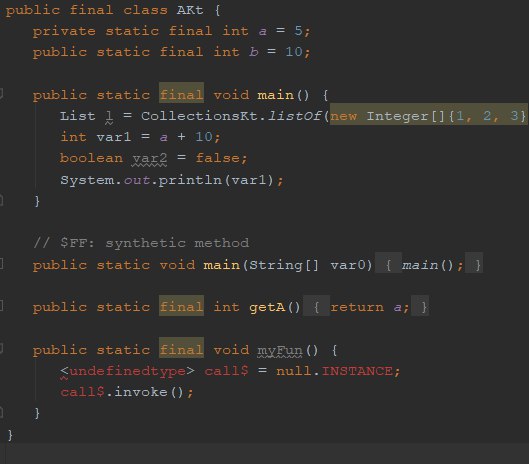Click var1 inside println parentheses

(x=249, y=180)
